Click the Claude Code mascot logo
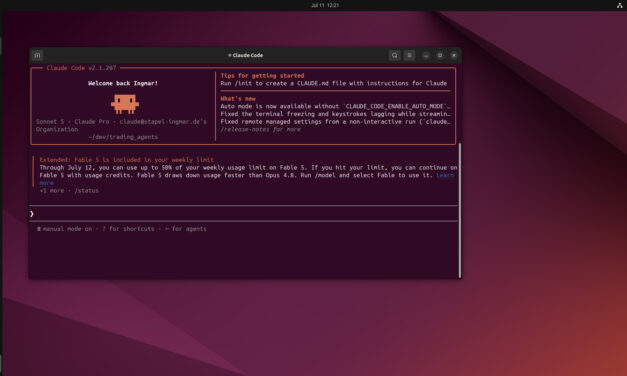This screenshot has height=376, width=627. point(125,104)
